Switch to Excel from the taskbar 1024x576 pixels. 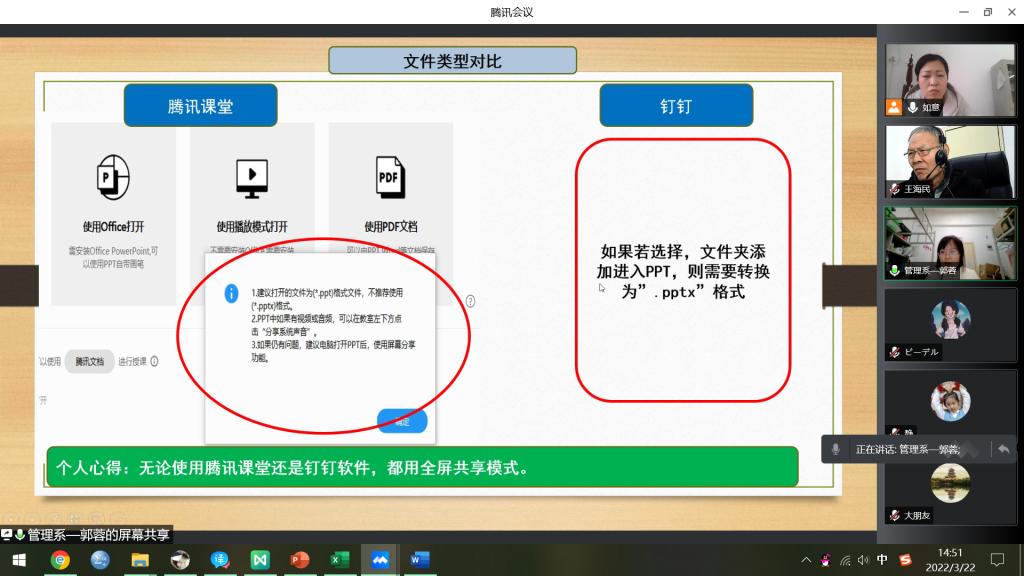pyautogui.click(x=340, y=560)
